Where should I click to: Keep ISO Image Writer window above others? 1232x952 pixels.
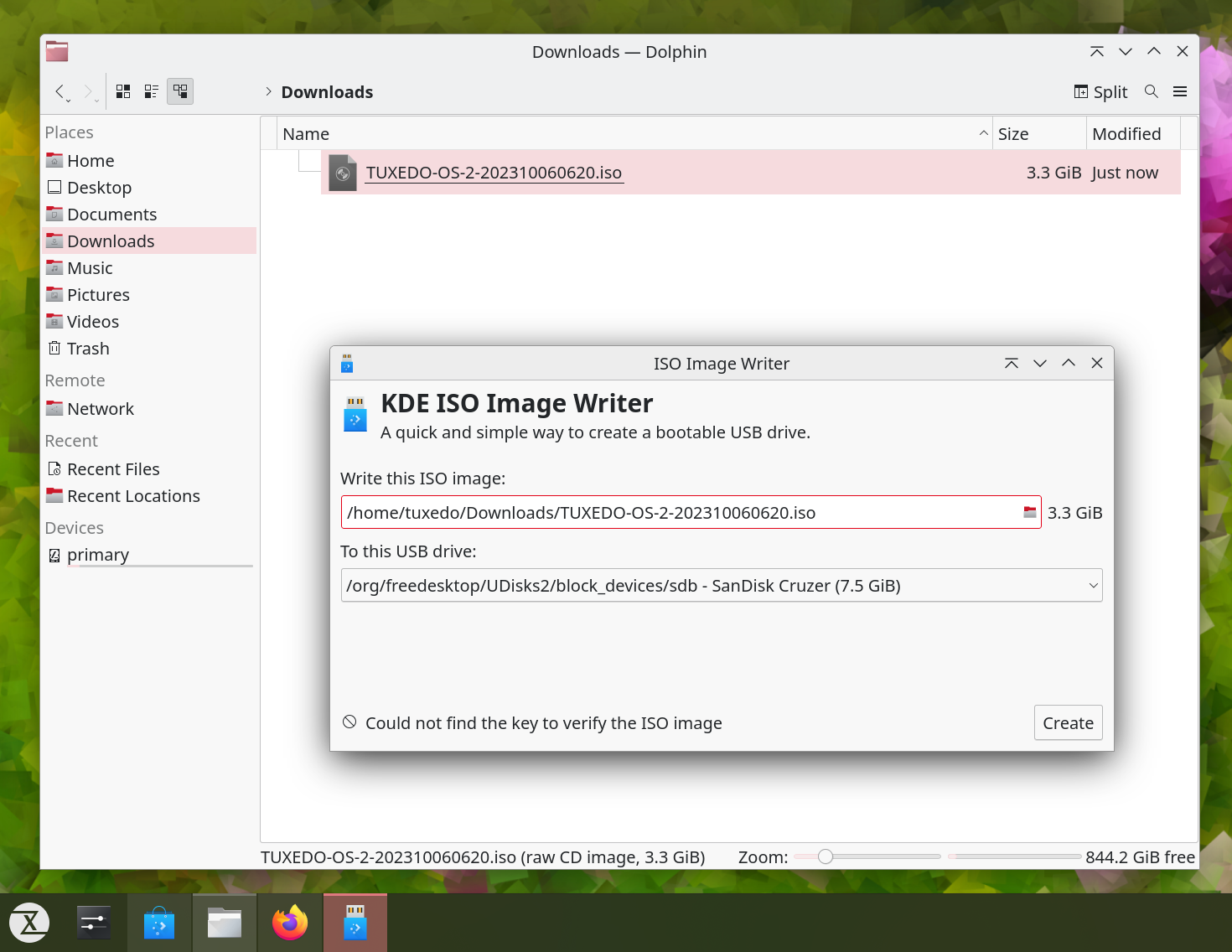(1012, 363)
